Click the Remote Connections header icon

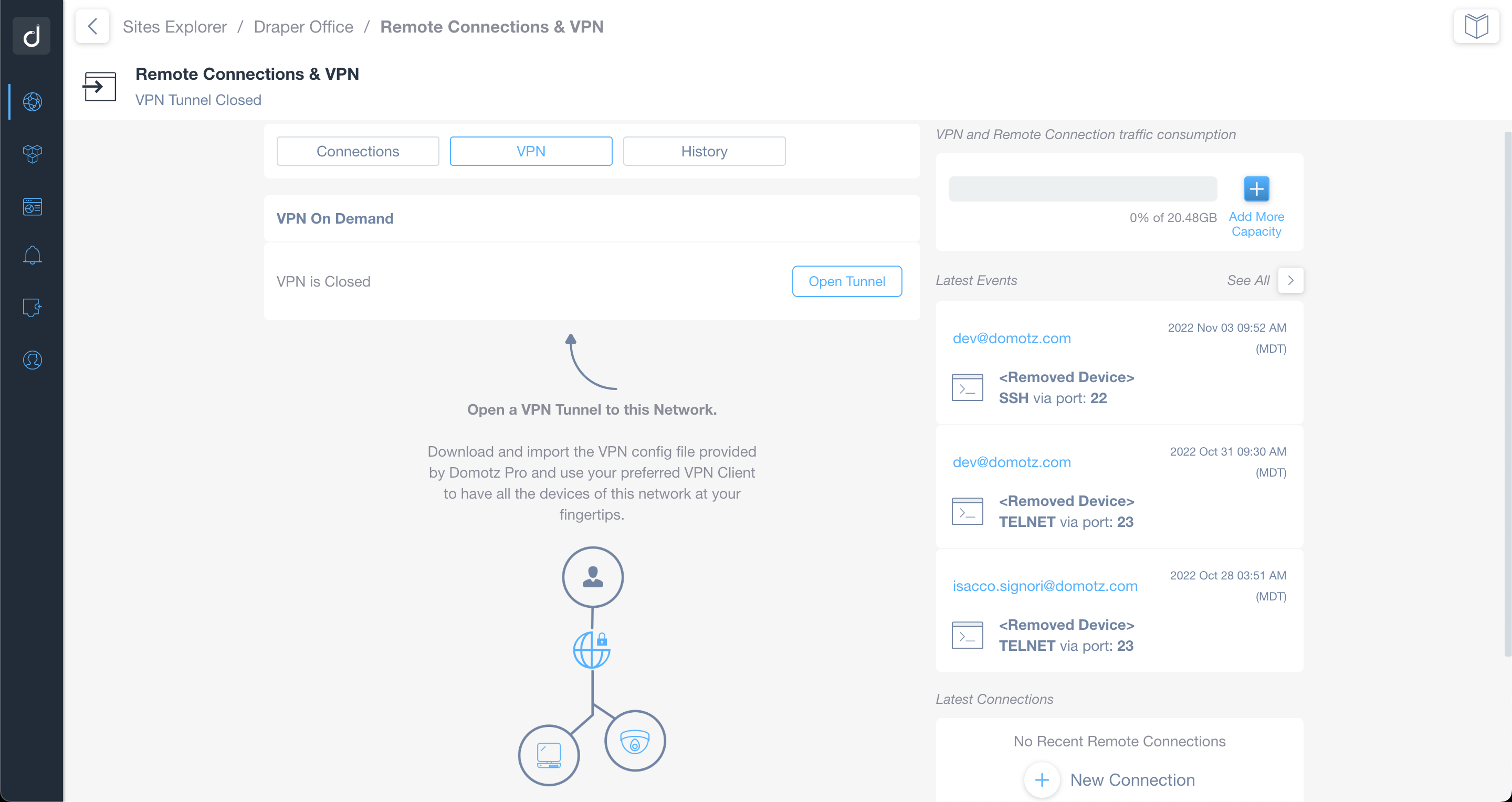pos(99,87)
